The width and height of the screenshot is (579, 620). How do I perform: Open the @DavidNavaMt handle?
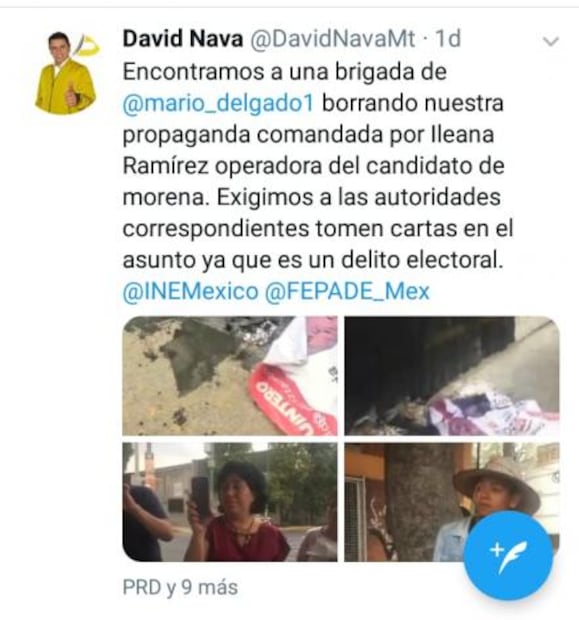333,39
